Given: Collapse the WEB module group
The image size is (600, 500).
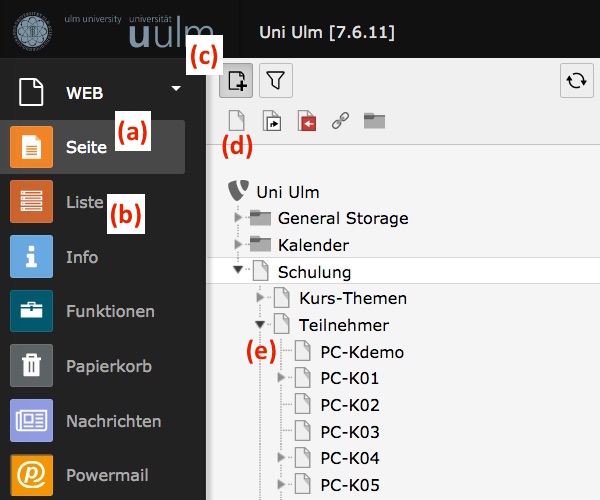Looking at the screenshot, I should pos(176,89).
